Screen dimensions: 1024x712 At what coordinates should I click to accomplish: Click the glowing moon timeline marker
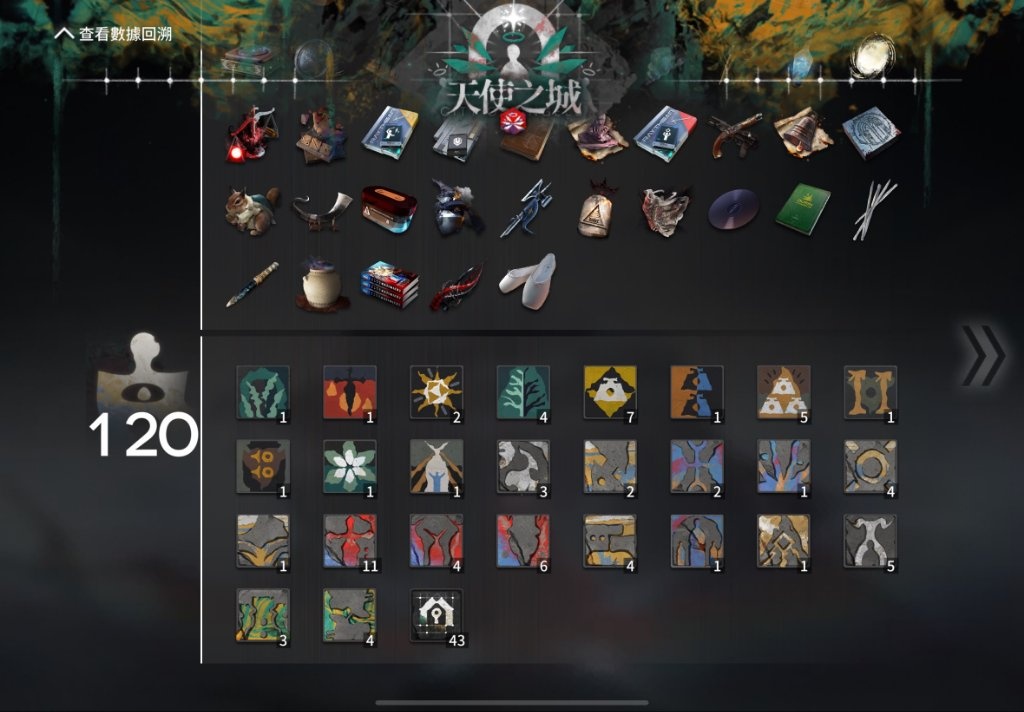pos(873,56)
